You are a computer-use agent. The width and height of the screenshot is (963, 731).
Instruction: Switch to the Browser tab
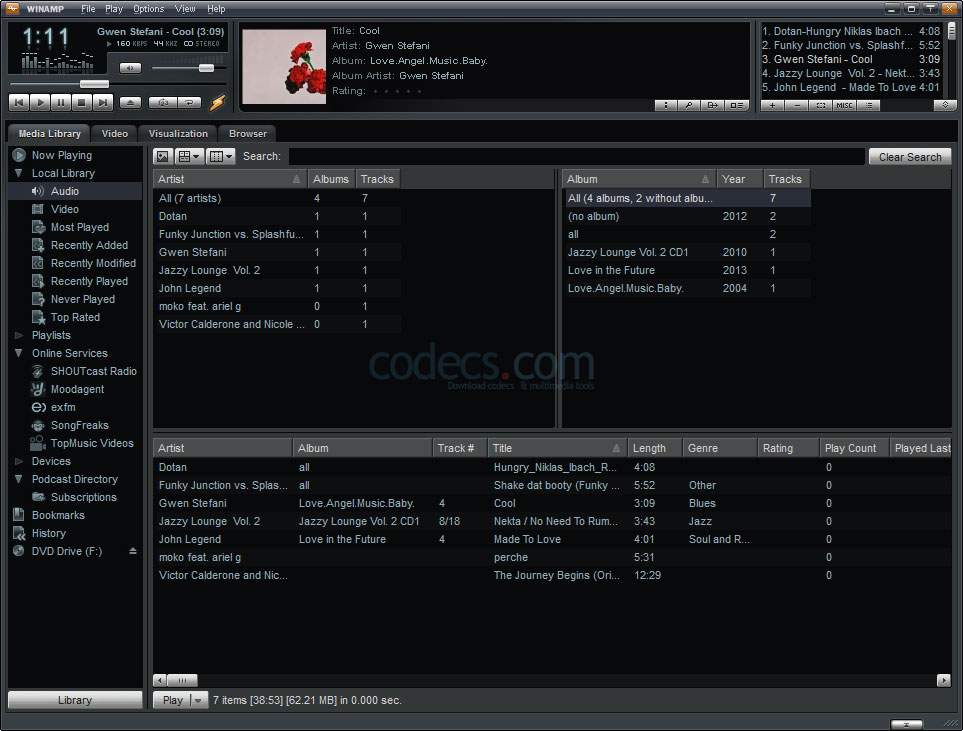coord(248,133)
